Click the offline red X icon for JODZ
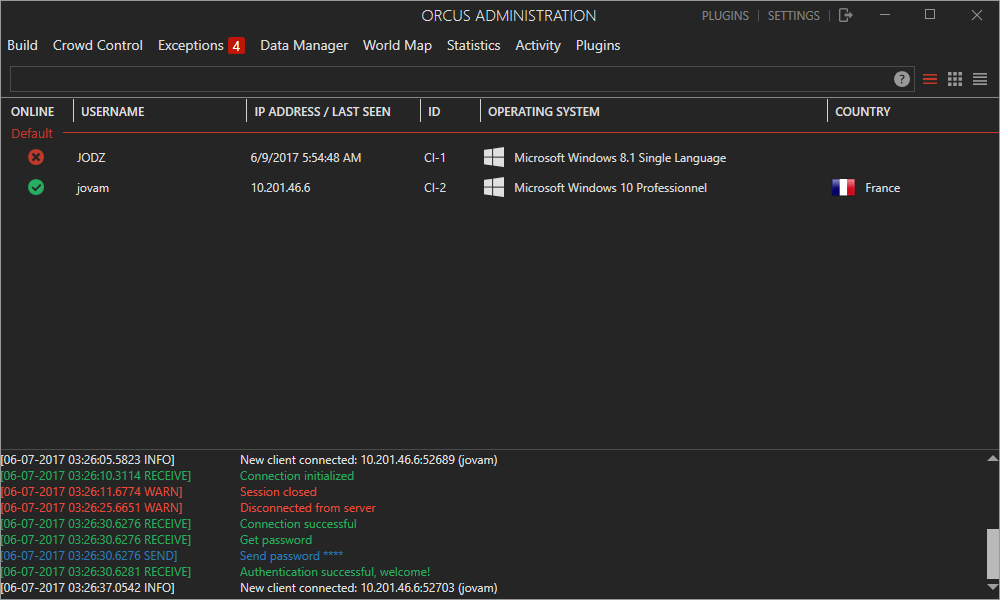The image size is (1000, 600). [36, 157]
